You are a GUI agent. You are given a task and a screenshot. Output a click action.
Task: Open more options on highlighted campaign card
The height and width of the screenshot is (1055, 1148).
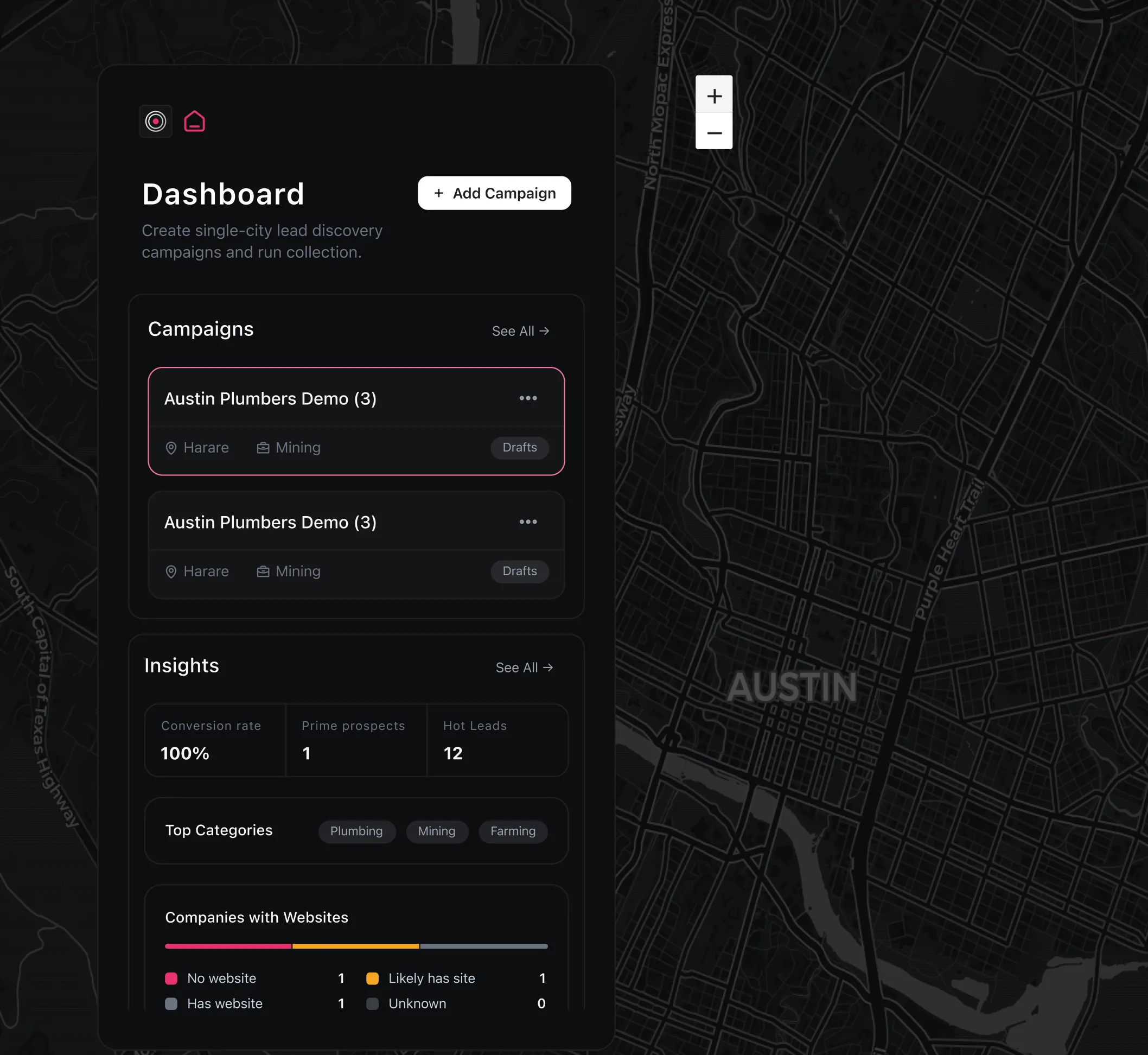point(528,398)
